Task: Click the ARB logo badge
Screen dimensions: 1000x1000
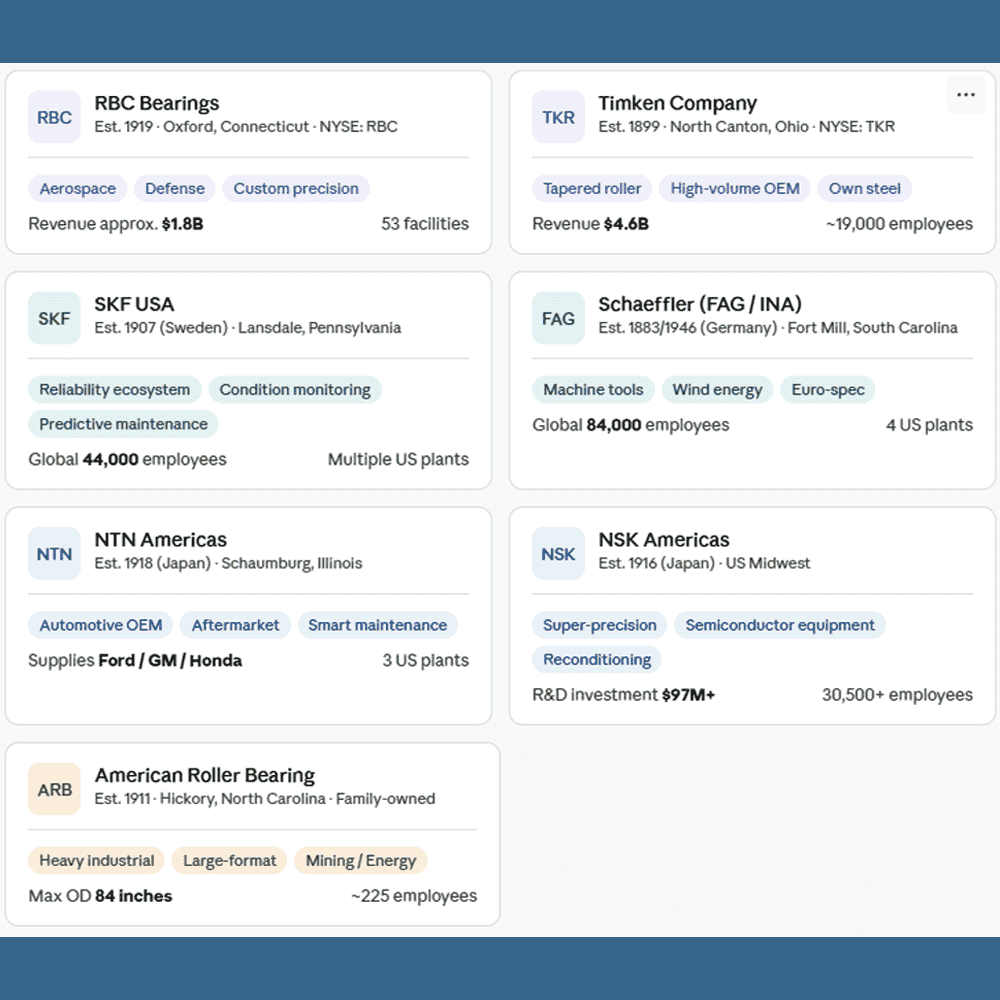Action: 54,790
